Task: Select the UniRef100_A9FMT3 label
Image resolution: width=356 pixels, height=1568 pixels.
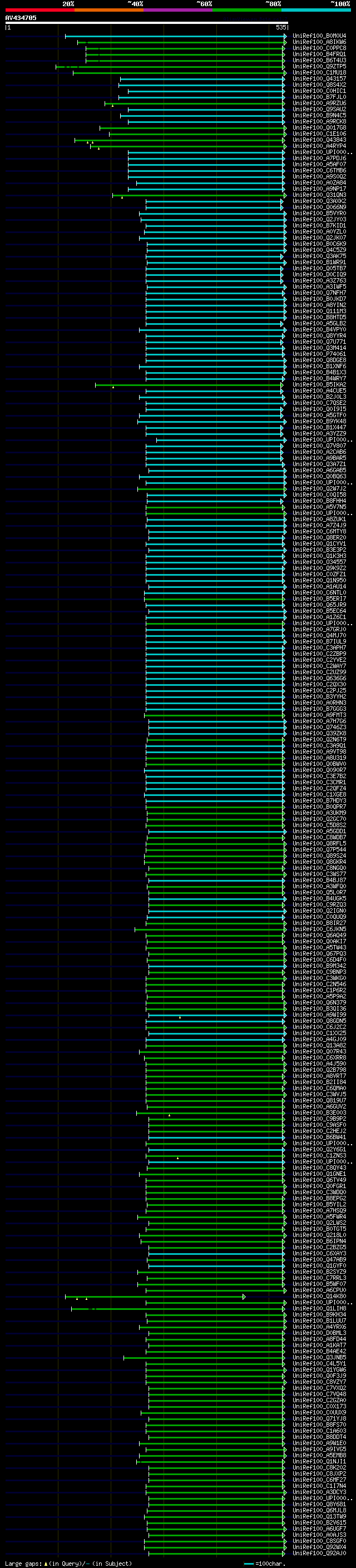Action: click(319, 715)
